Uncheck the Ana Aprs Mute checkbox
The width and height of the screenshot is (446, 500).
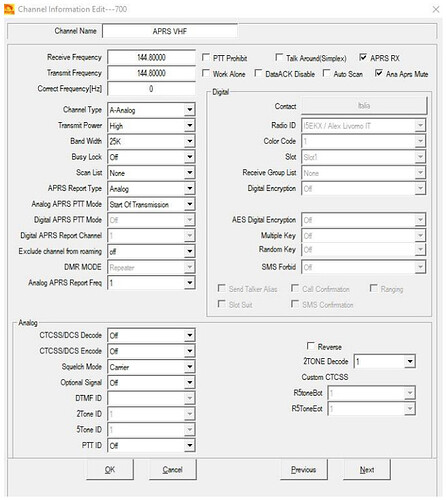[x=379, y=73]
